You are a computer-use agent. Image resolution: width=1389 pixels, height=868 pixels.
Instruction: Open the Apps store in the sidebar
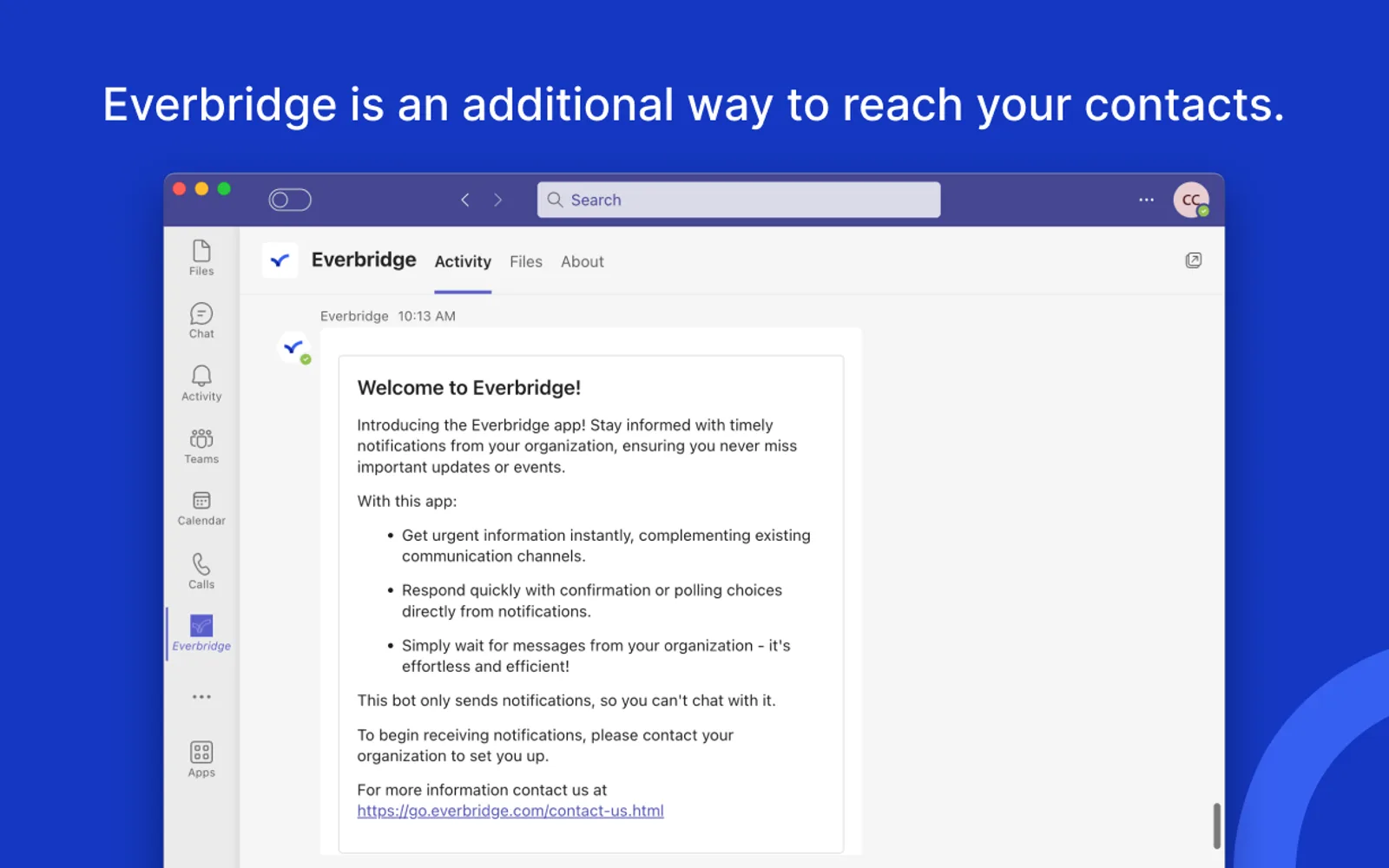click(x=201, y=759)
